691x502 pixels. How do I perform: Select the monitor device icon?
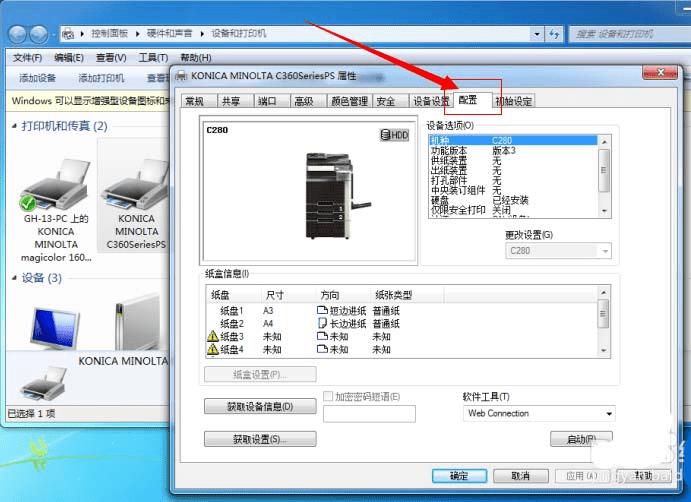55,326
